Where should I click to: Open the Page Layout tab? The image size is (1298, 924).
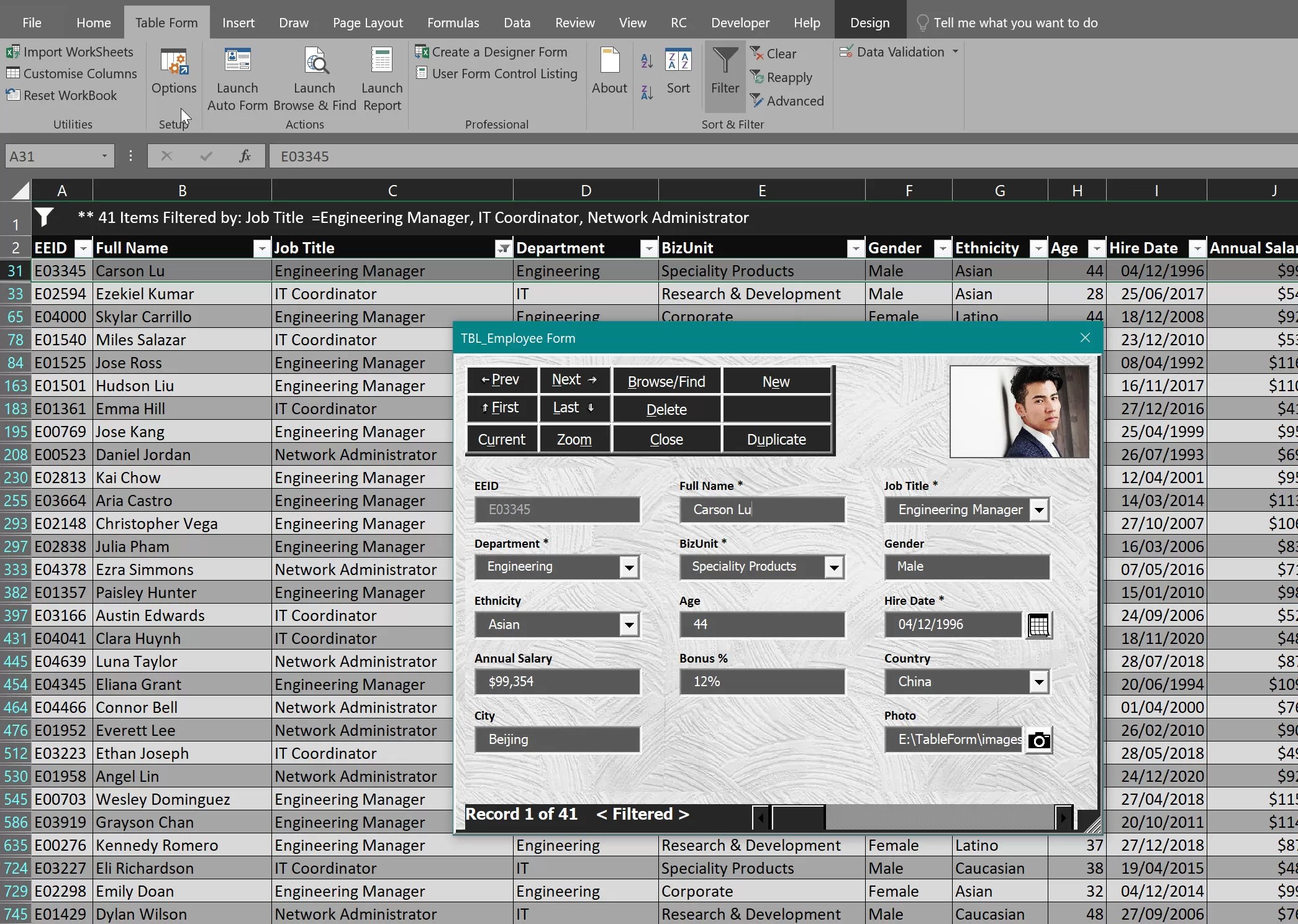point(368,23)
